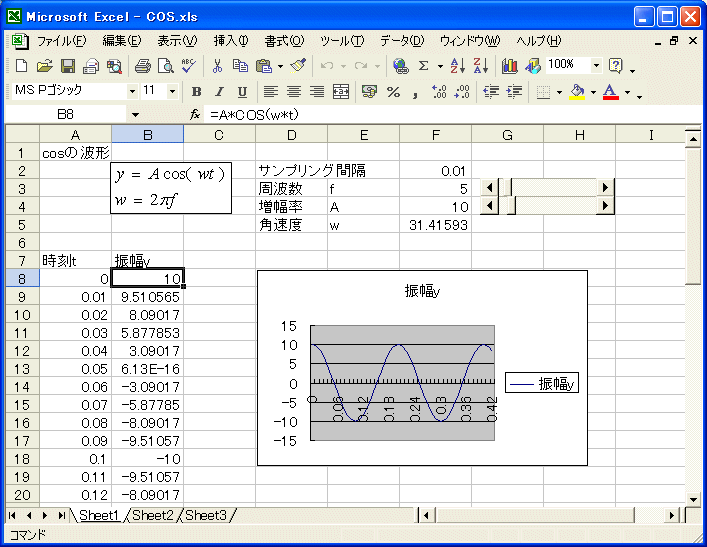Open the zoom percentage dropdown

(x=596, y=66)
